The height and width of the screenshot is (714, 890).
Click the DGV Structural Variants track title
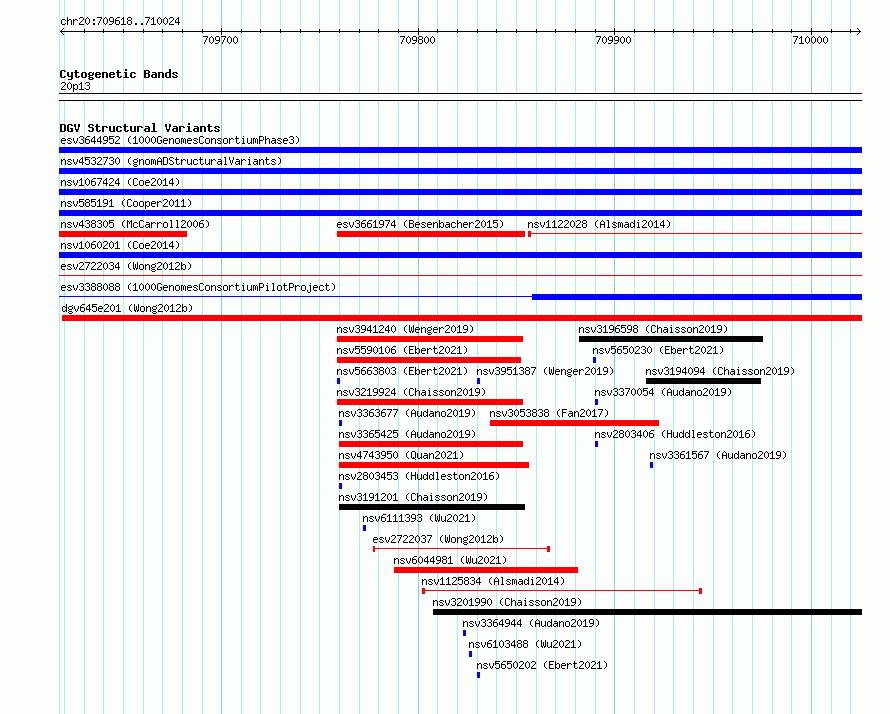coord(140,128)
